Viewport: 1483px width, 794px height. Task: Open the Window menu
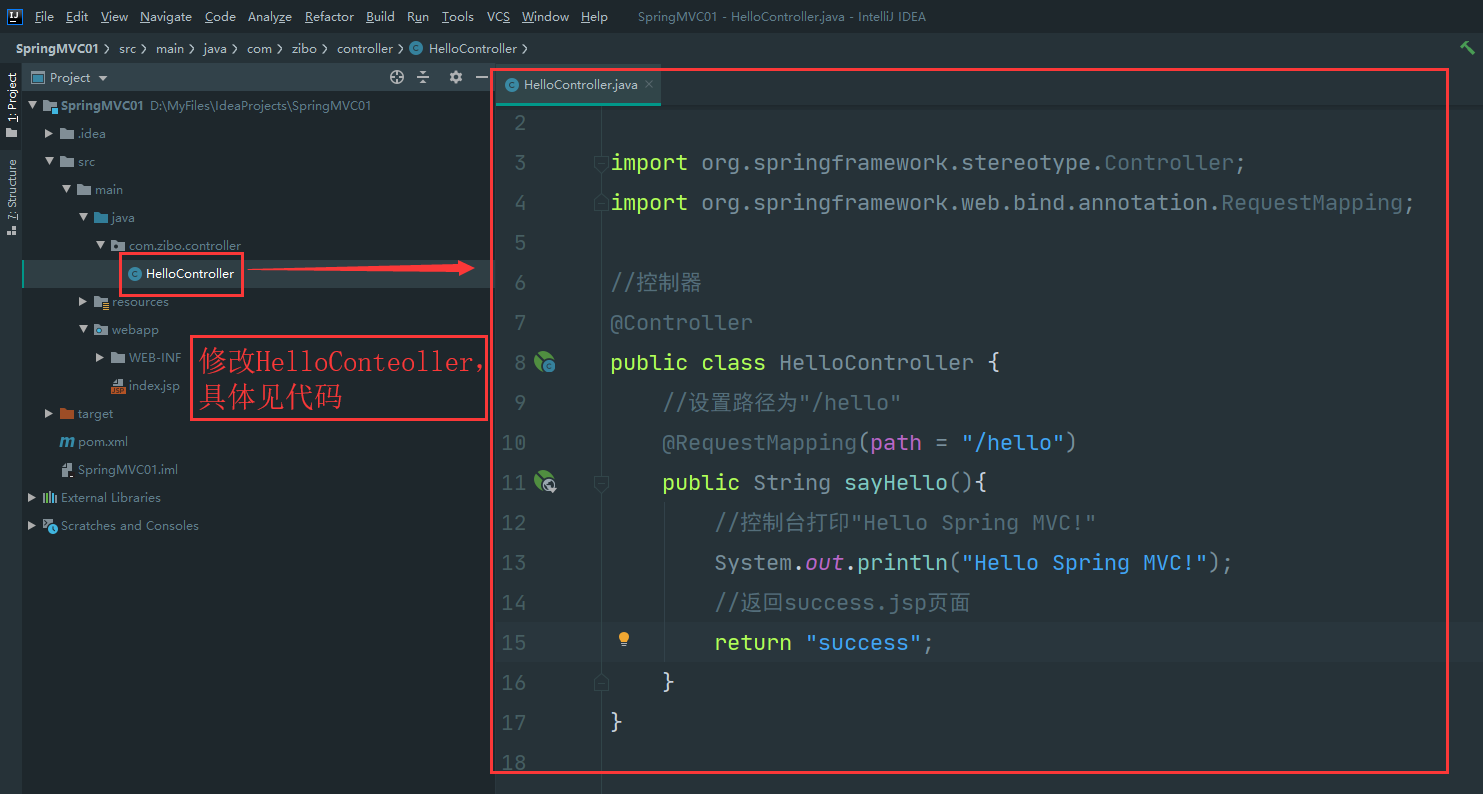[x=545, y=17]
